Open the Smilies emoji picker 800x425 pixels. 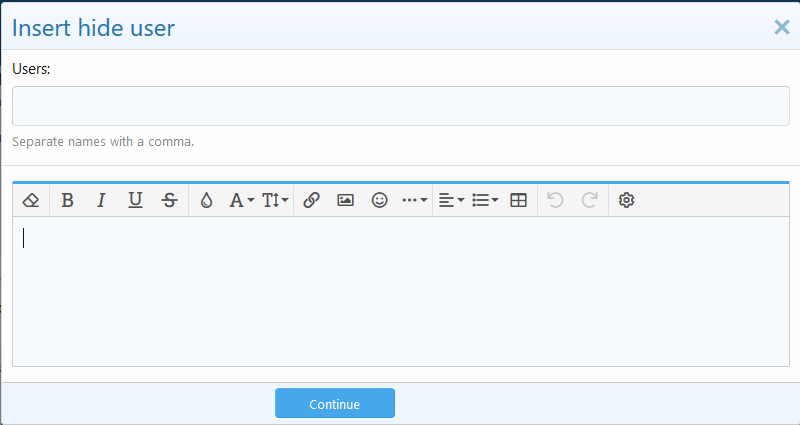point(379,200)
